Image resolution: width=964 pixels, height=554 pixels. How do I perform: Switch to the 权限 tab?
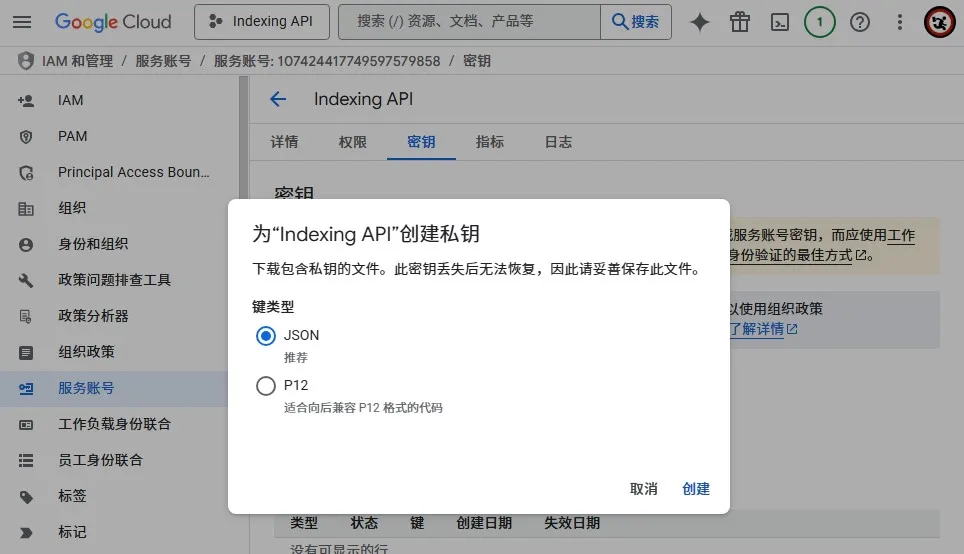[352, 142]
